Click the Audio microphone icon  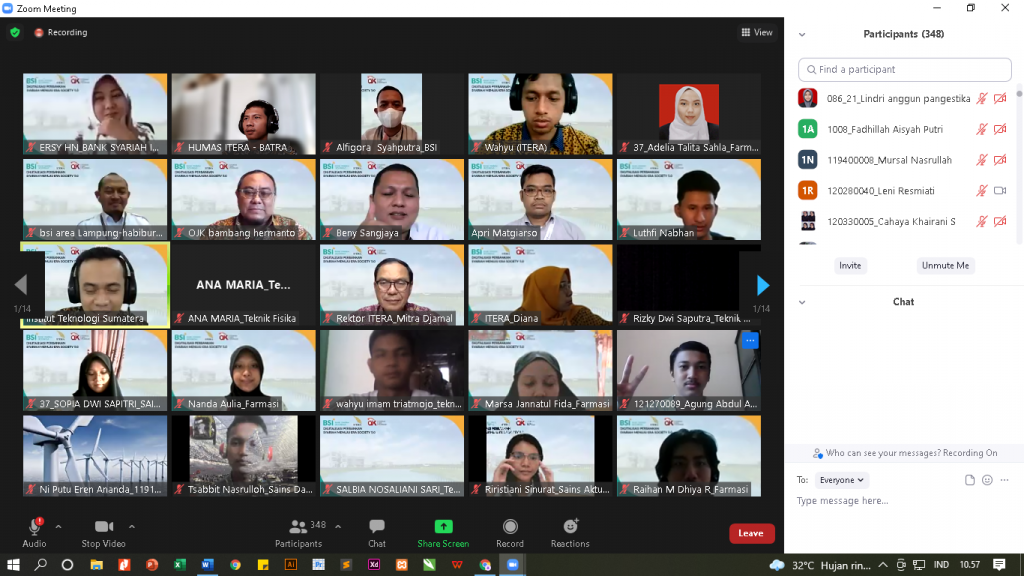(34, 527)
